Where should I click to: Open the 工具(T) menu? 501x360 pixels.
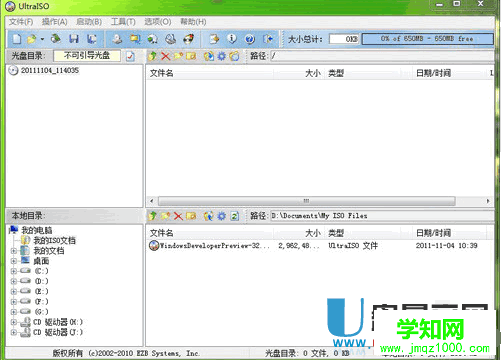point(123,22)
